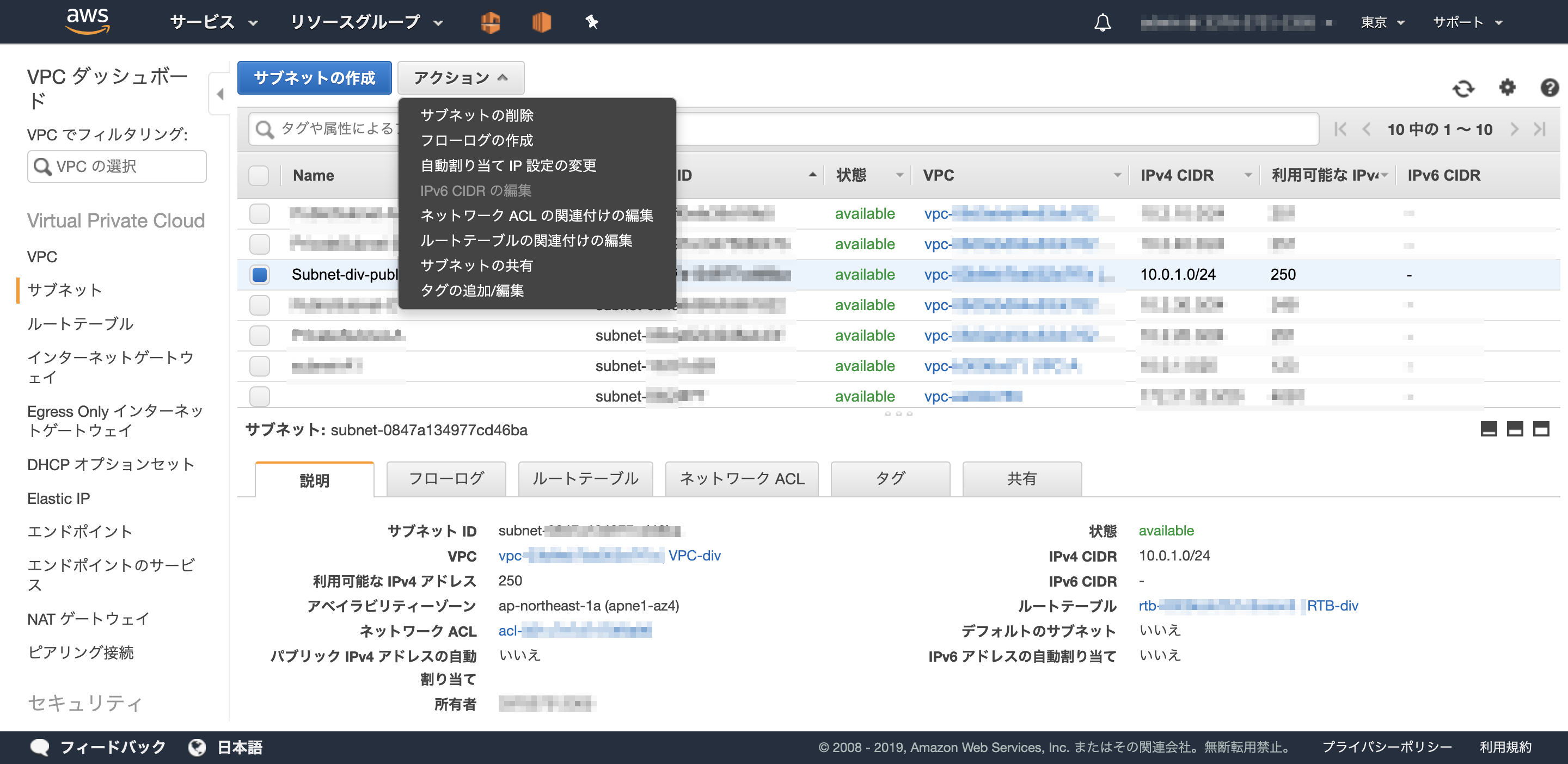Open NAT ゲートウェイ in the sidebar
The image size is (1568, 764).
point(88,619)
